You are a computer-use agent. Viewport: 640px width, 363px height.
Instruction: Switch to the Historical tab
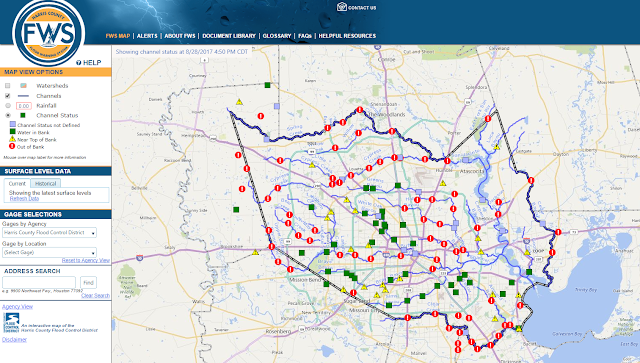coord(46,183)
